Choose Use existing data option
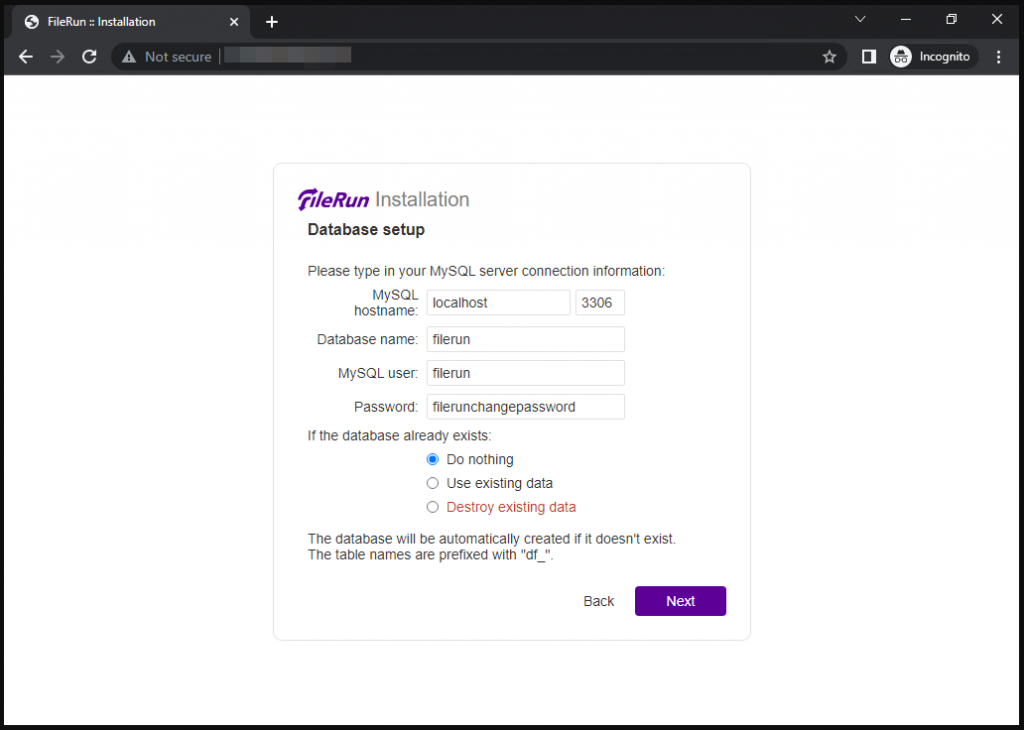1024x730 pixels. click(432, 483)
